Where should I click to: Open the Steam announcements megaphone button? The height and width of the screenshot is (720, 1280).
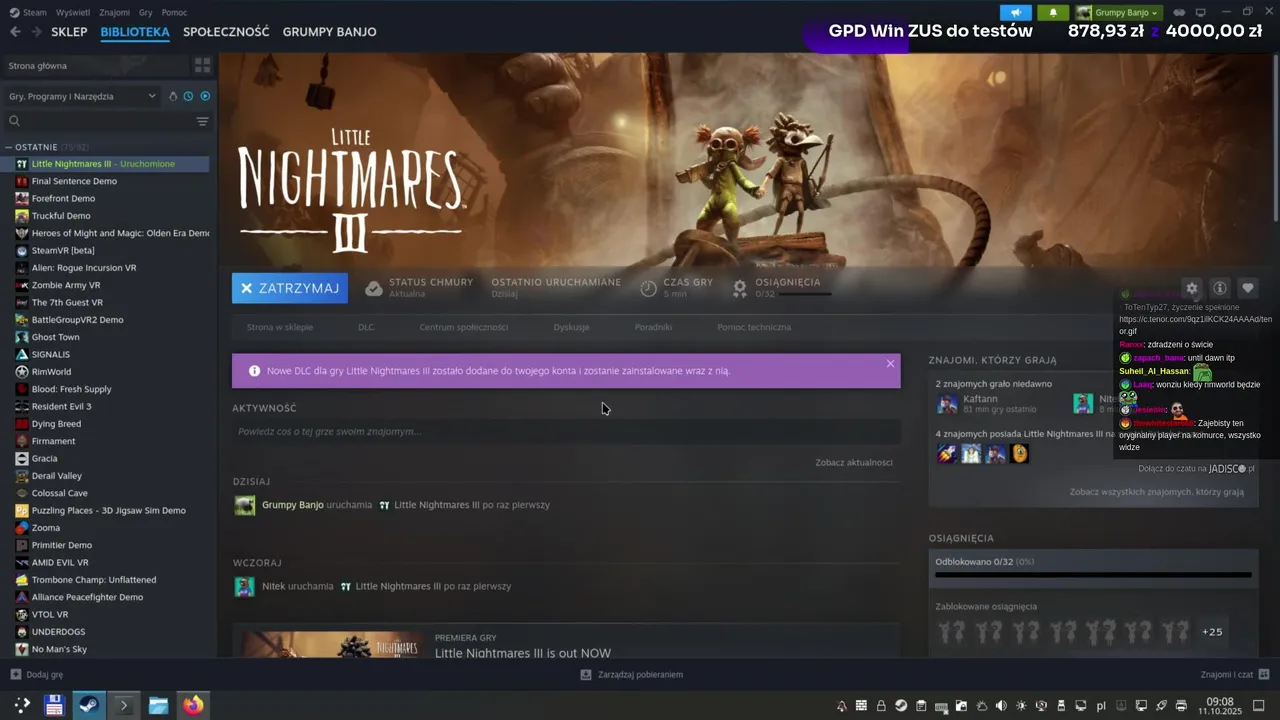pos(1016,13)
